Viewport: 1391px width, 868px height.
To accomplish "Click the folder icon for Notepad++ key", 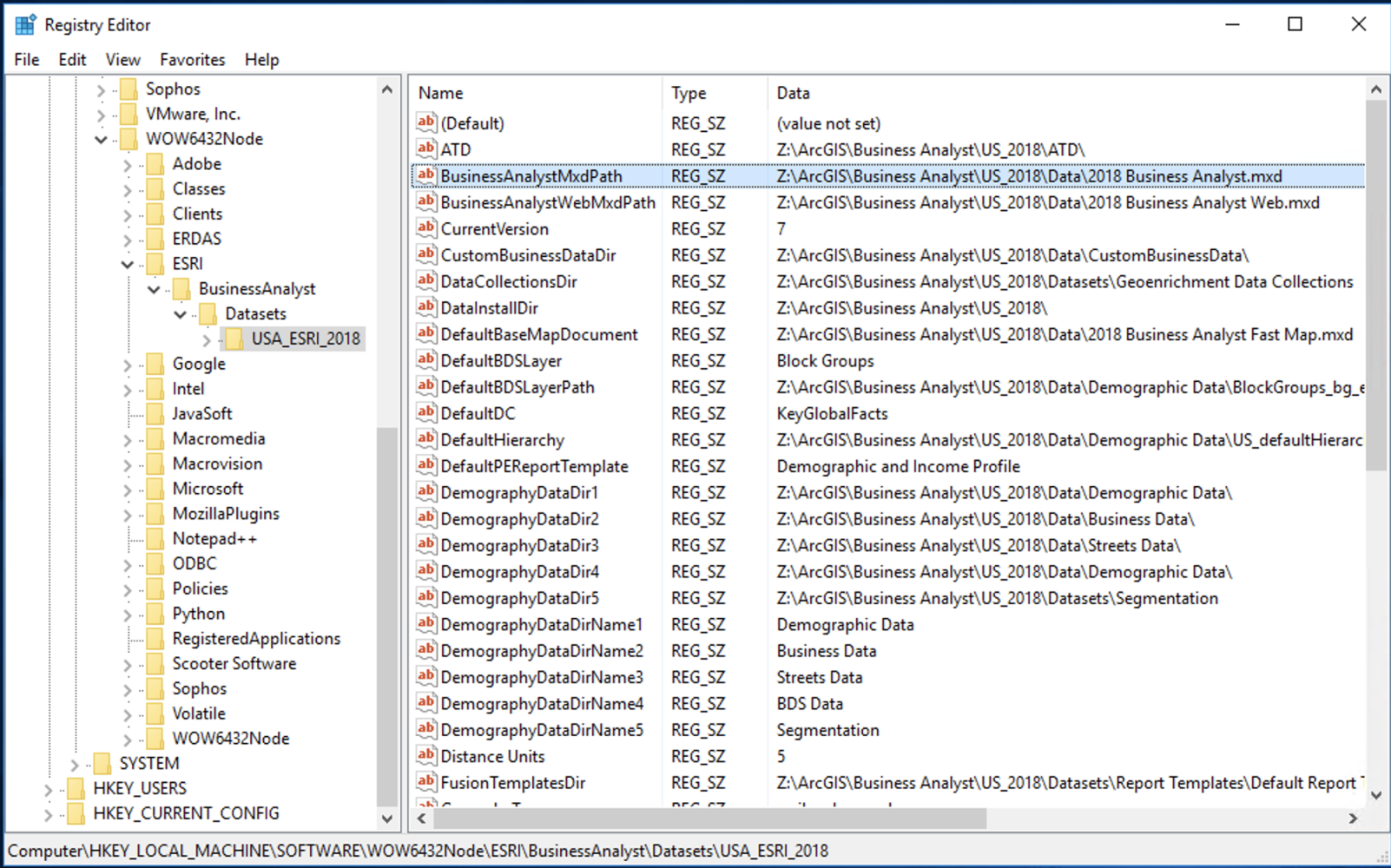I will 155,539.
